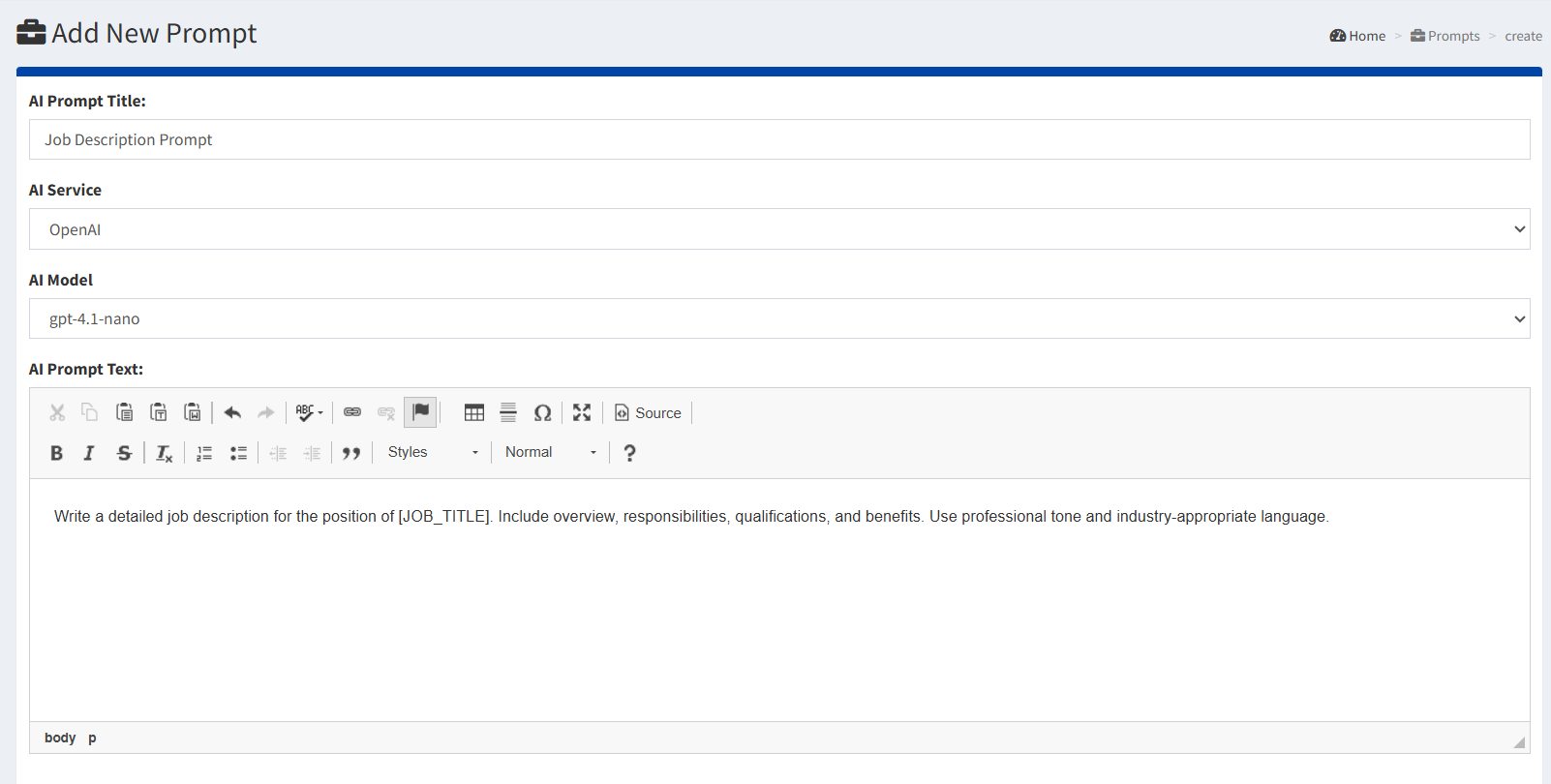
Task: Toggle Italic formatting
Action: click(89, 453)
